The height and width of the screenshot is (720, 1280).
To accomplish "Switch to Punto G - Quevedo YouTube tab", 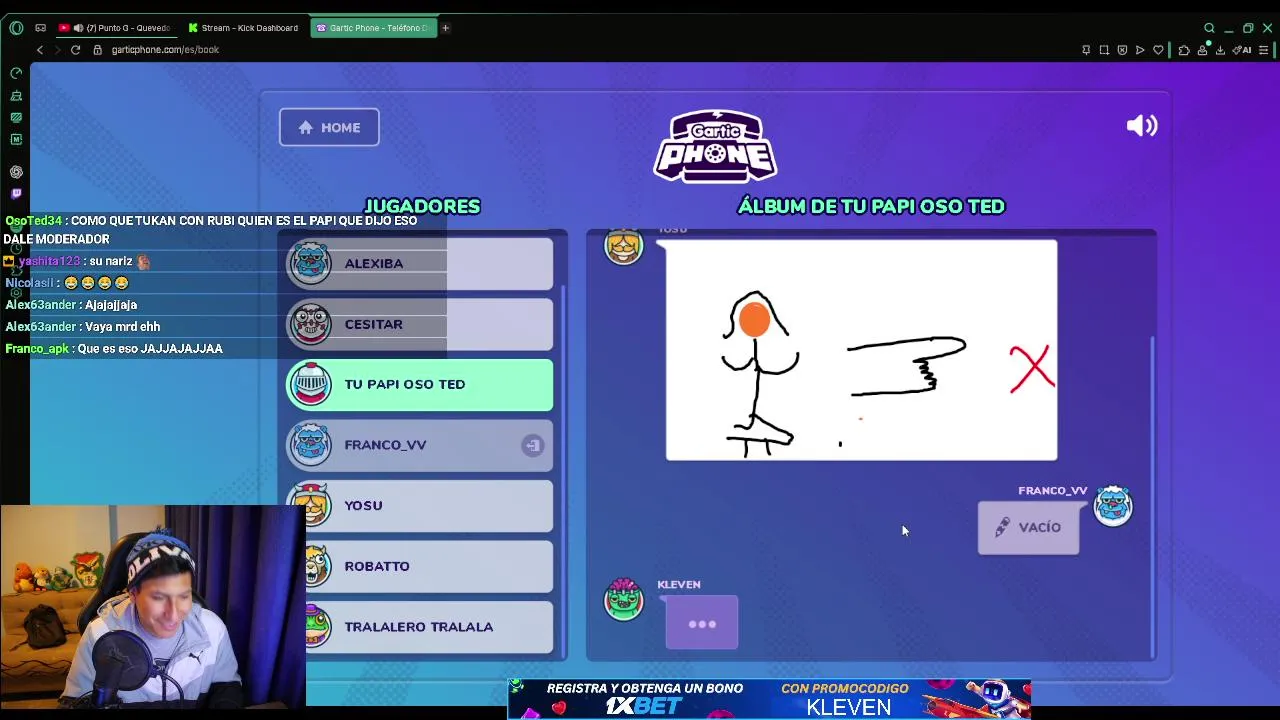I will coord(116,28).
